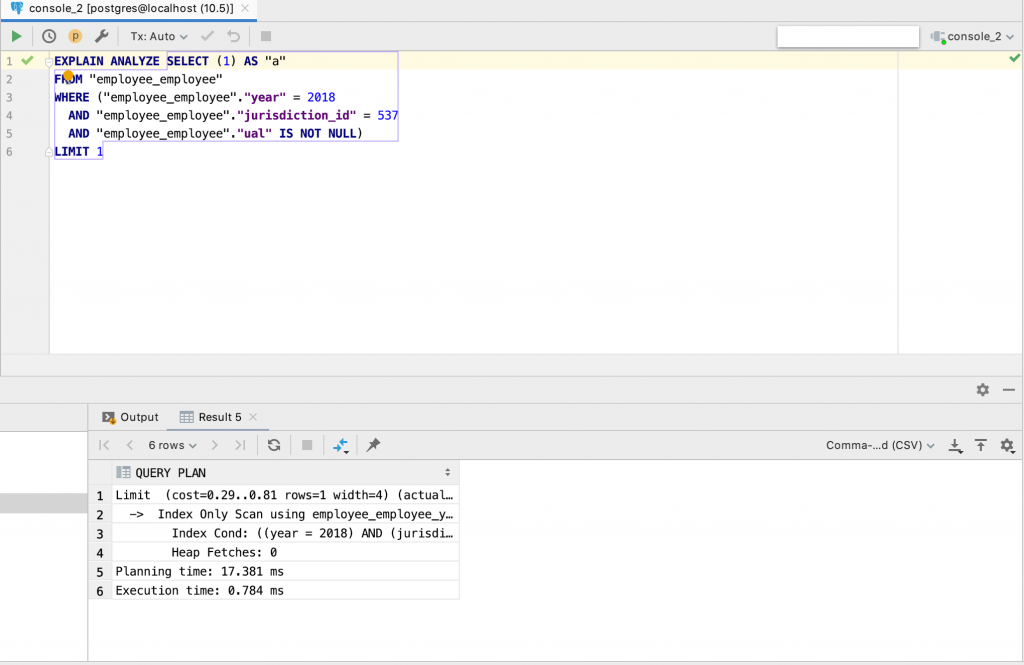1024x665 pixels.
Task: Switch to the Output tab
Action: coord(130,417)
